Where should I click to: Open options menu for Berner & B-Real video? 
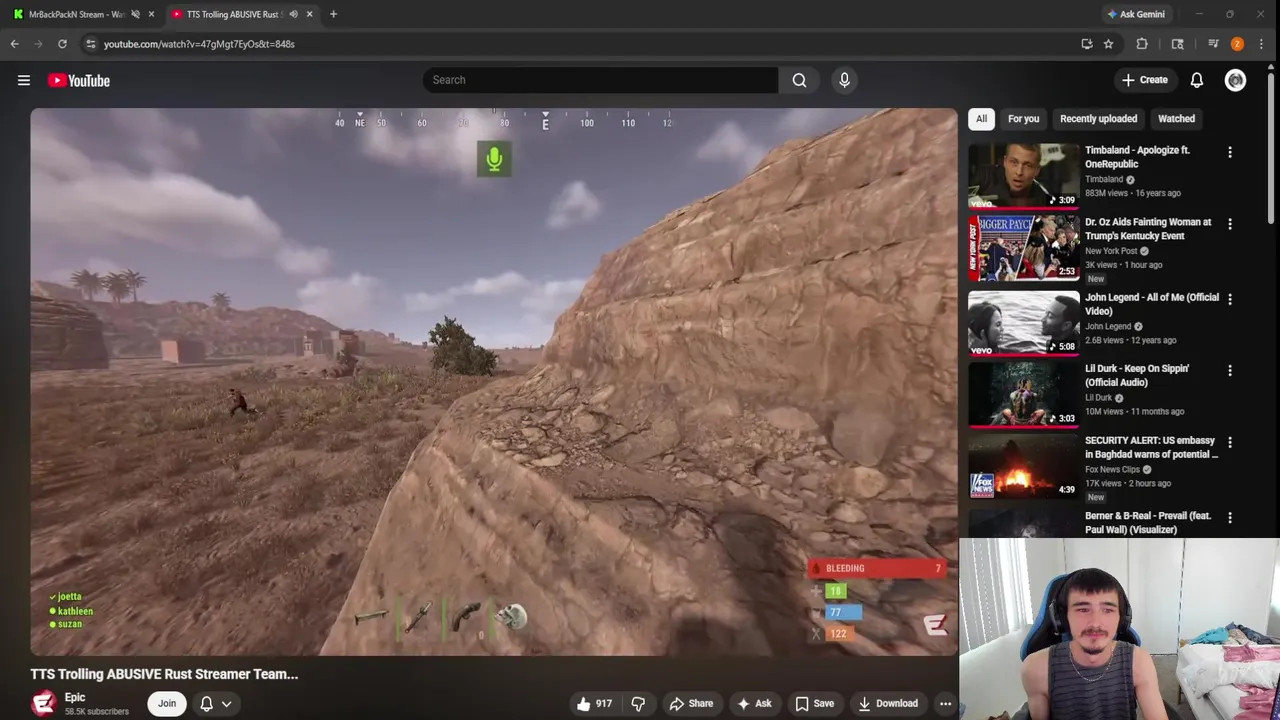(x=1230, y=518)
